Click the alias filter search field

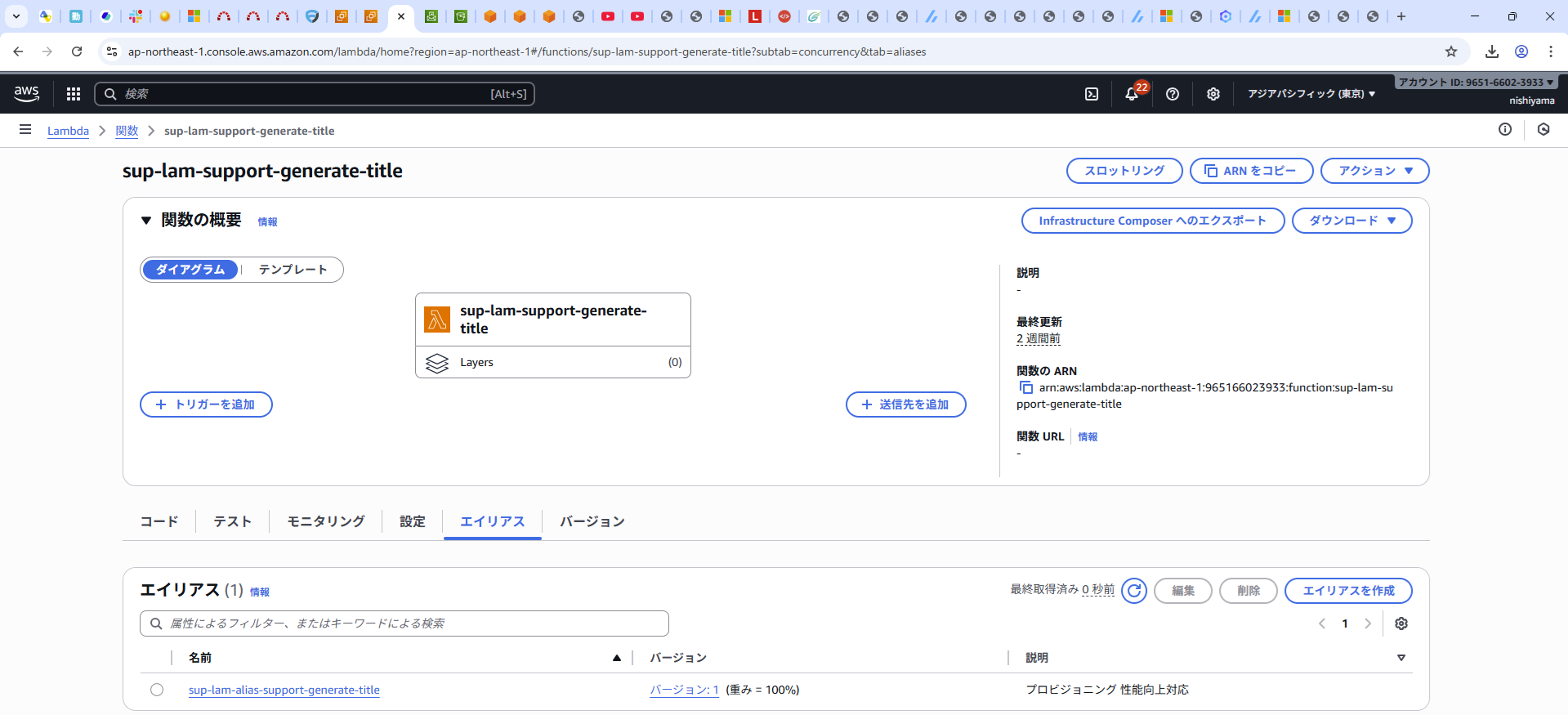point(404,623)
